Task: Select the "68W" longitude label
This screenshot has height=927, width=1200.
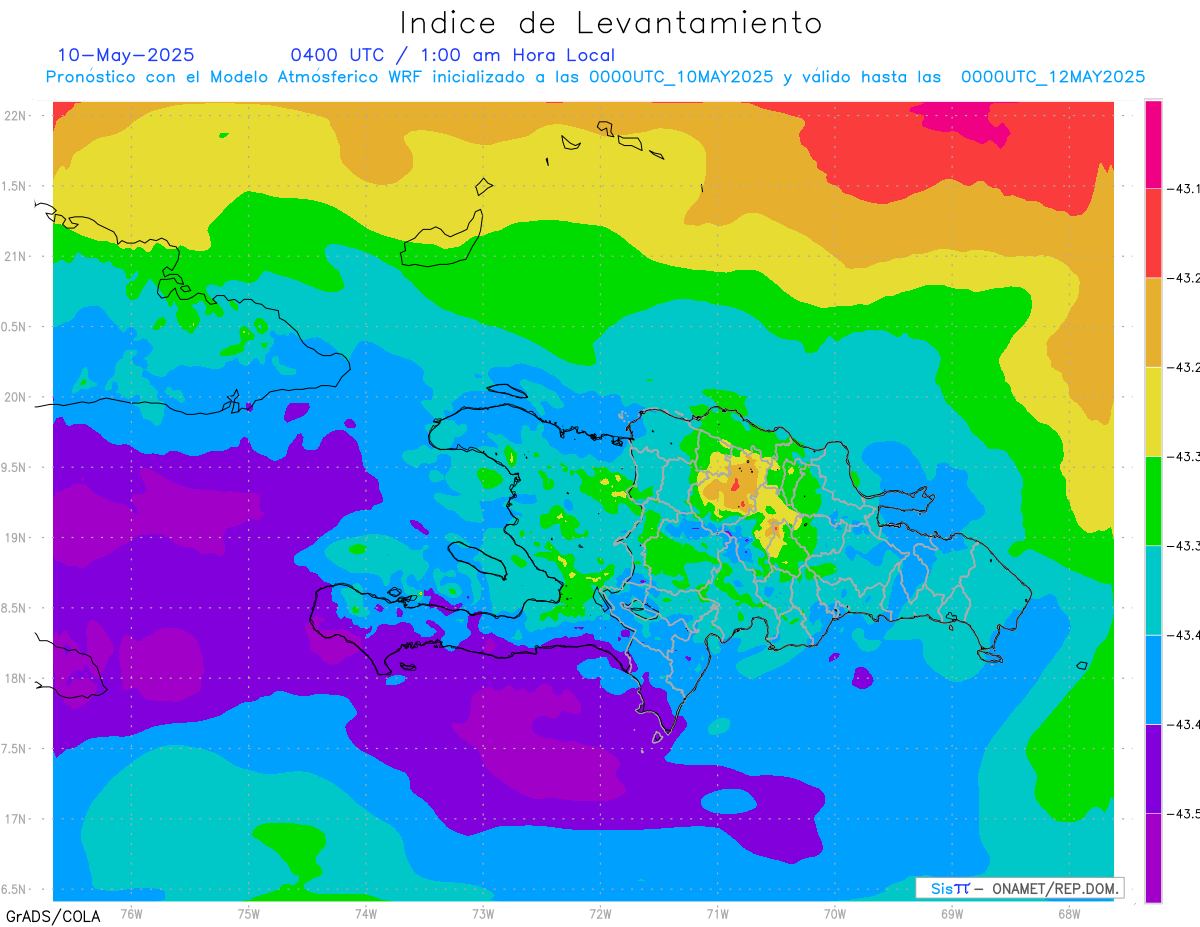Action: (1069, 912)
